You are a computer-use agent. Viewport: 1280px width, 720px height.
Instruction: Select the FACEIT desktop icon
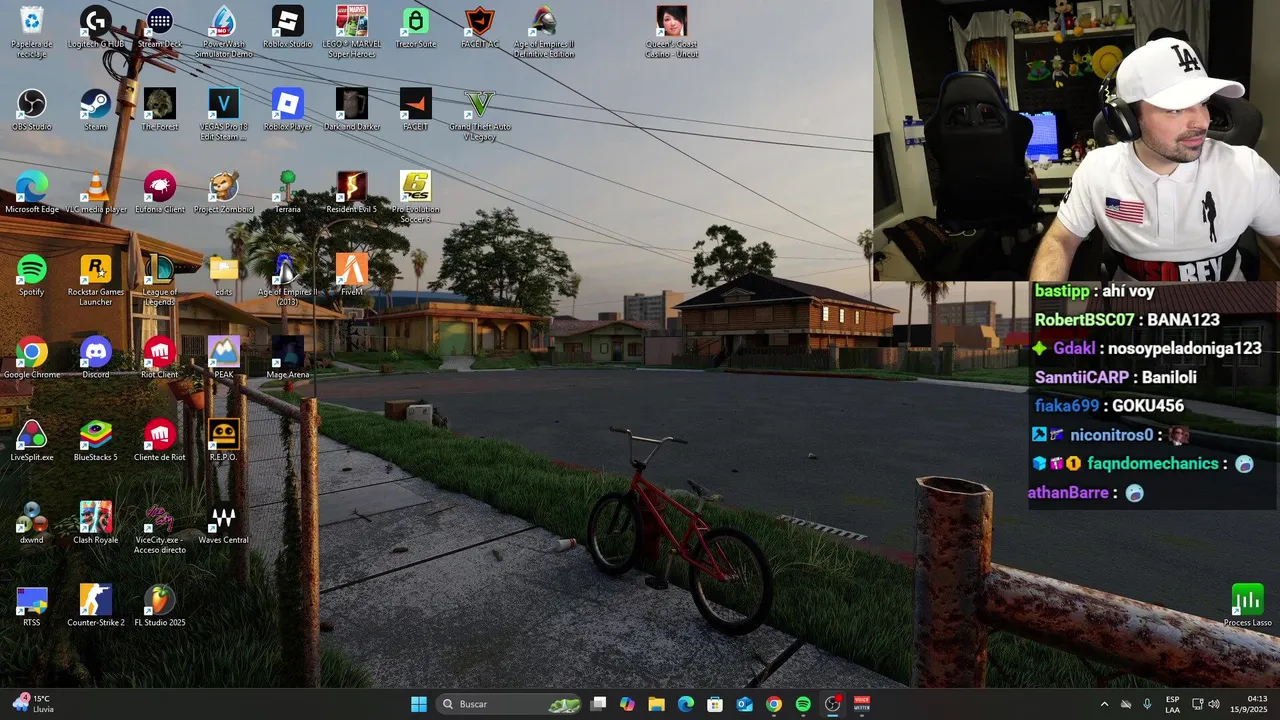(x=416, y=110)
